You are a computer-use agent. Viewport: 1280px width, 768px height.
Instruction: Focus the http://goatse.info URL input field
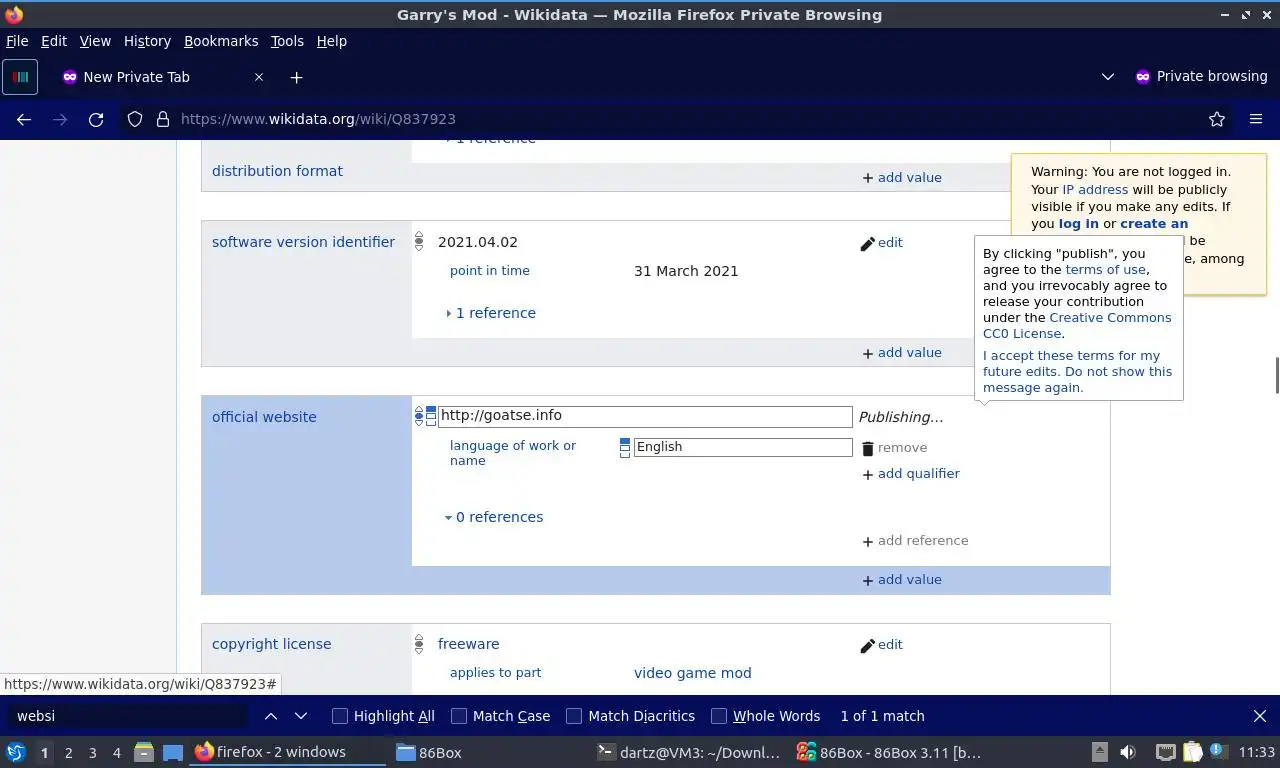click(645, 416)
